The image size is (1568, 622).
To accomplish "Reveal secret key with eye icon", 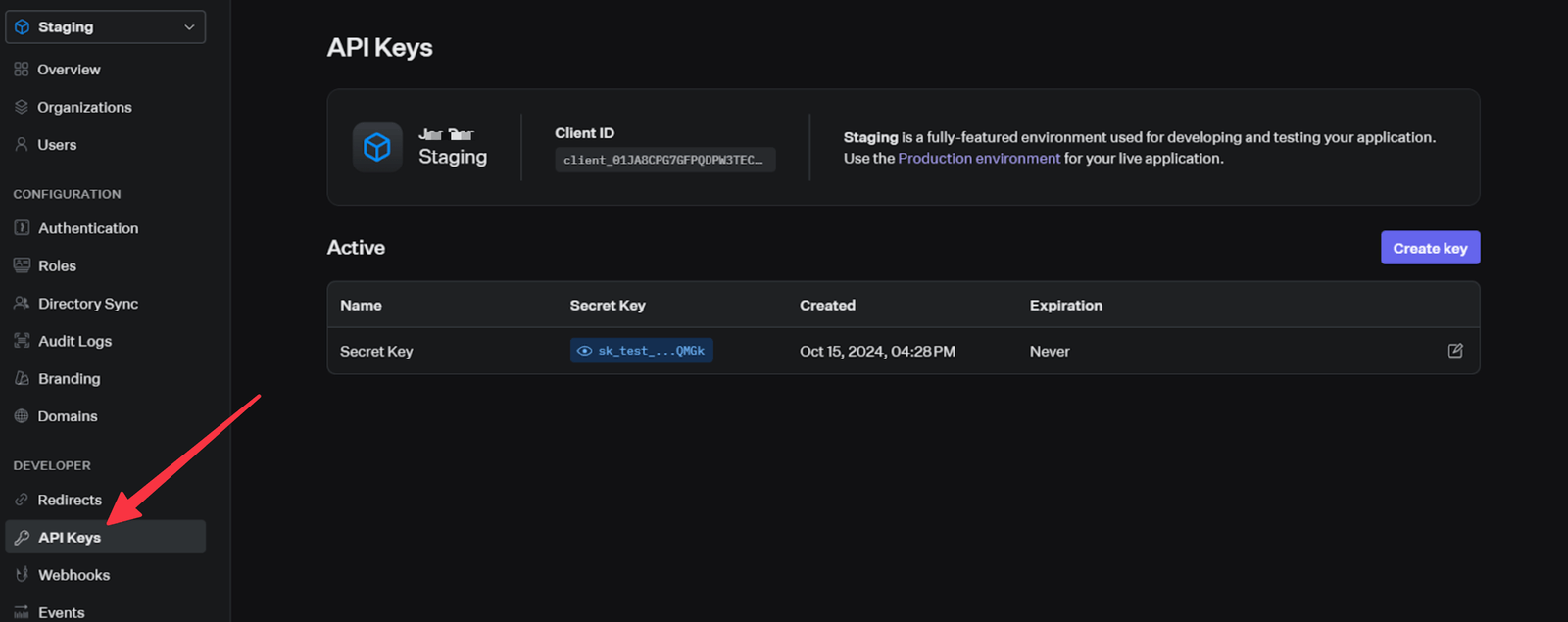I will coord(585,351).
